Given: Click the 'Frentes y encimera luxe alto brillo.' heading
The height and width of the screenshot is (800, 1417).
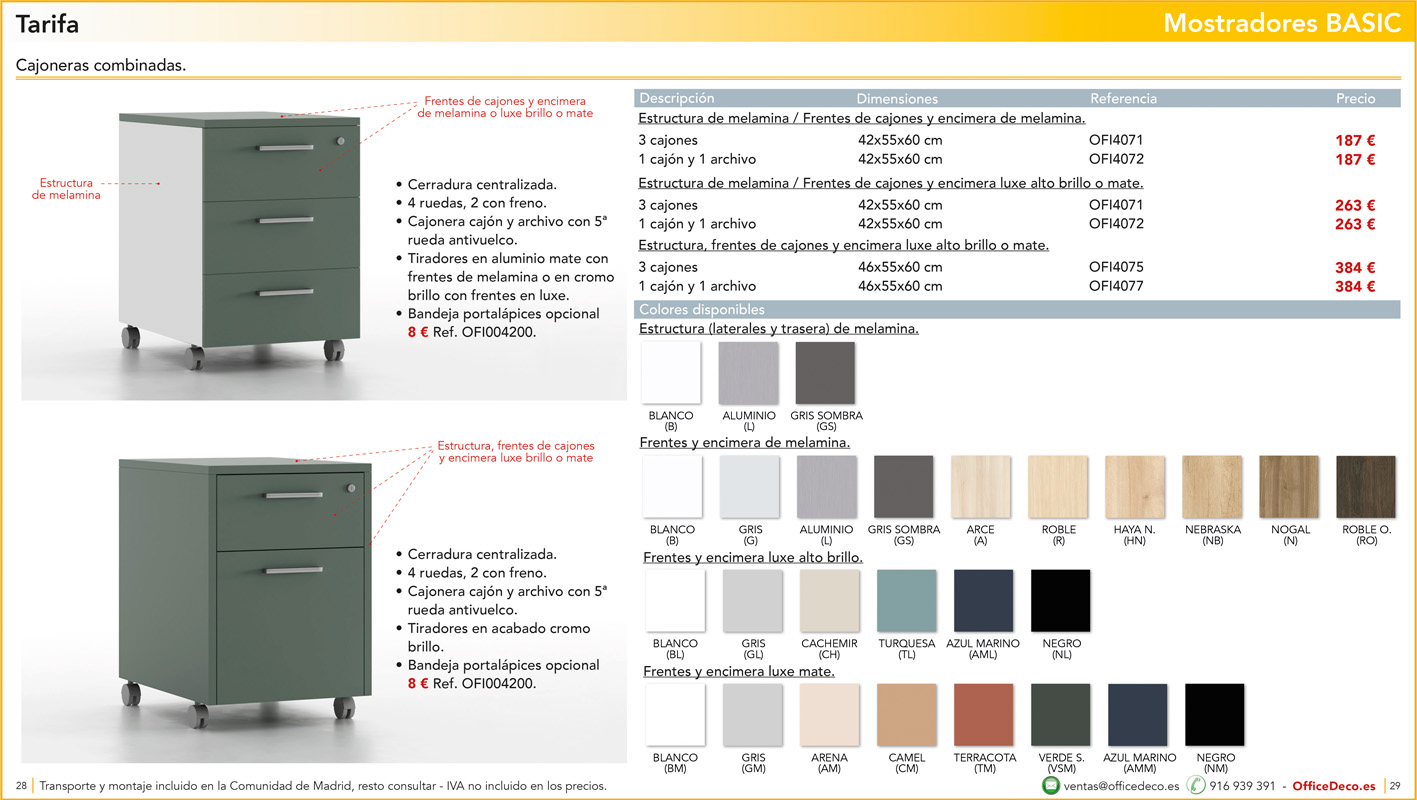Looking at the screenshot, I should click(x=753, y=557).
